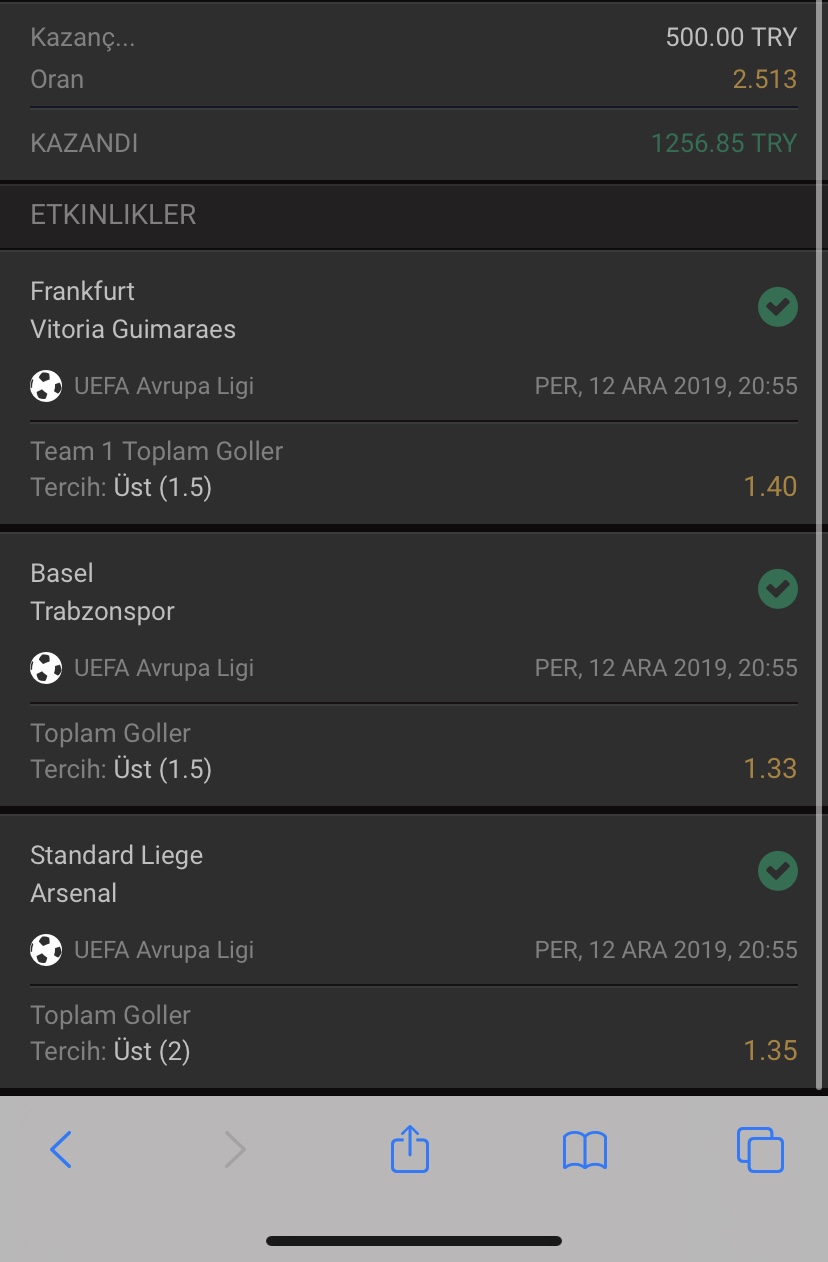
Task: Click green checkmark on Frankfurt event
Action: click(x=778, y=307)
